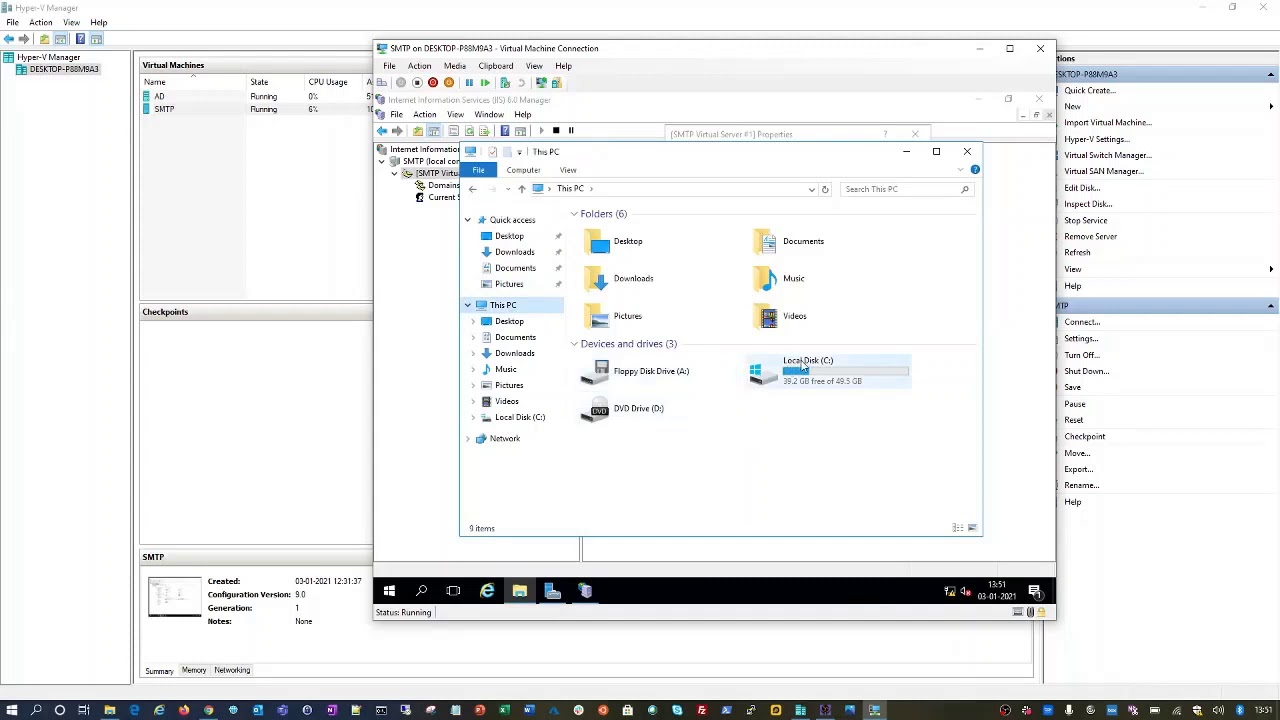Open the Start menu inside the VM
Screen dimensions: 1280x720
click(389, 591)
